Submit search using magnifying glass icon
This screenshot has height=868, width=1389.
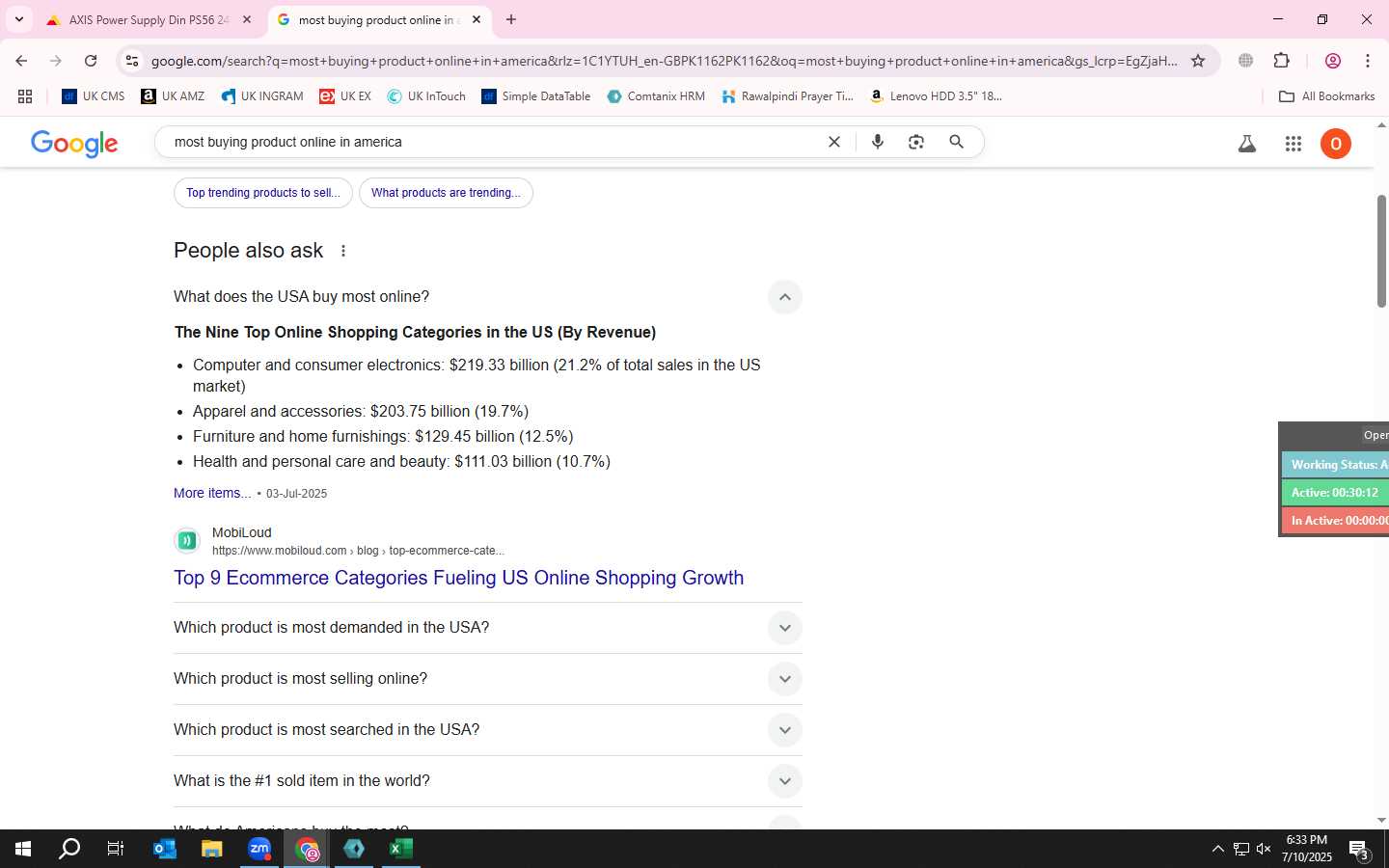pos(957,142)
